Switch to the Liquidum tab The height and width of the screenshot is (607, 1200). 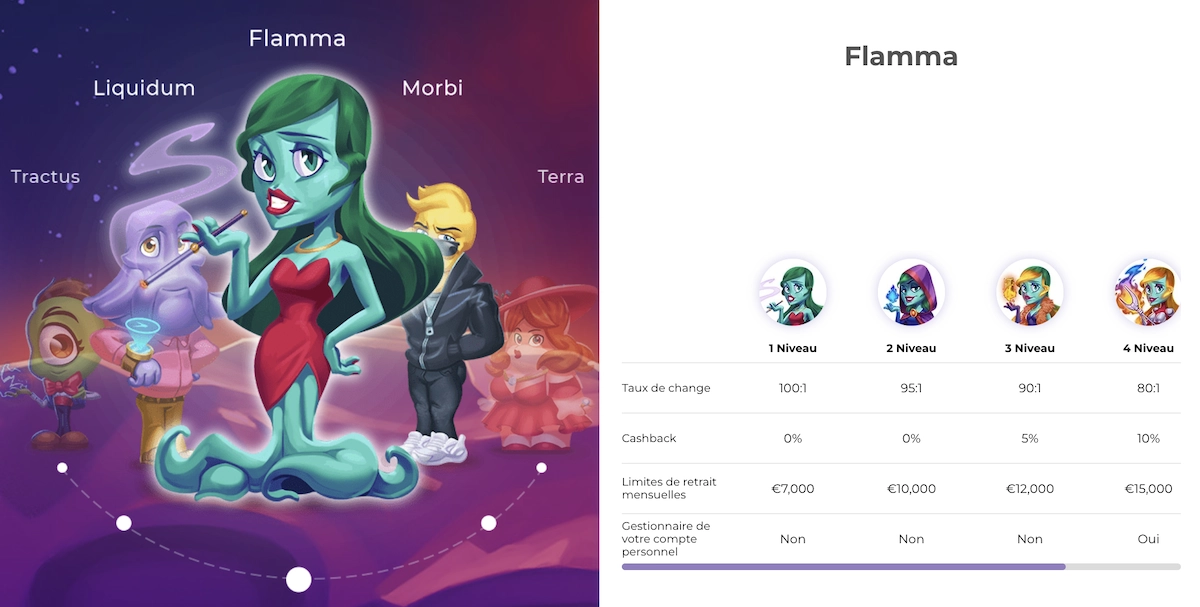click(144, 88)
